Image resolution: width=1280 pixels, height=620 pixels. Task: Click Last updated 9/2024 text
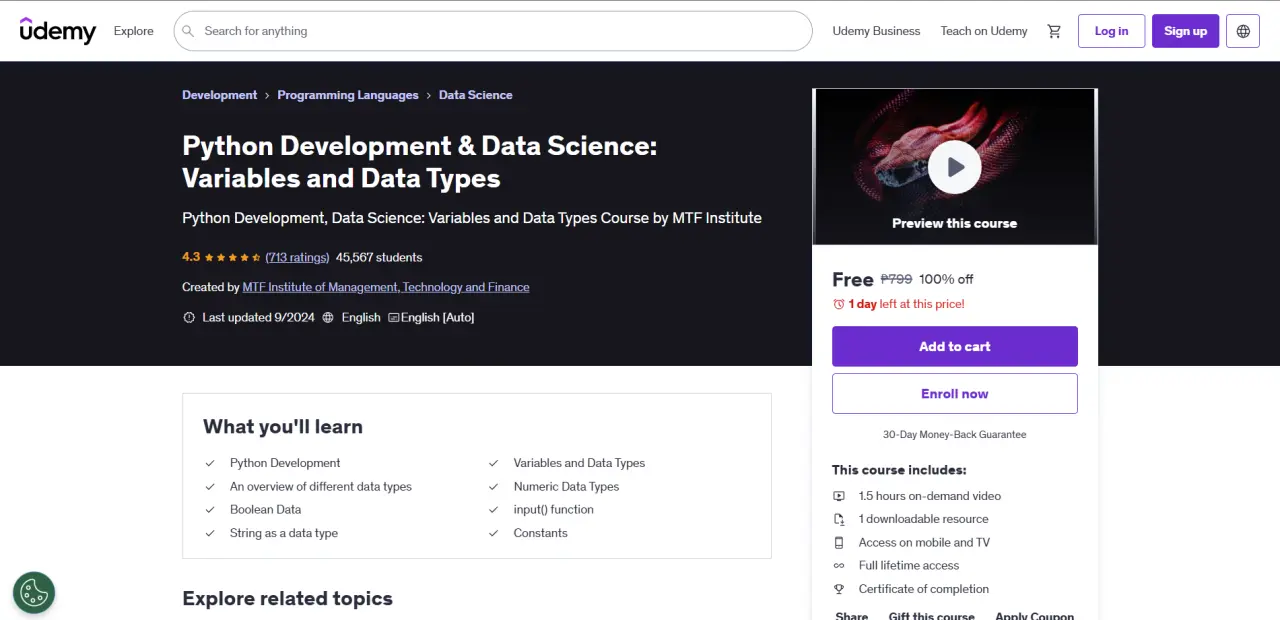258,317
